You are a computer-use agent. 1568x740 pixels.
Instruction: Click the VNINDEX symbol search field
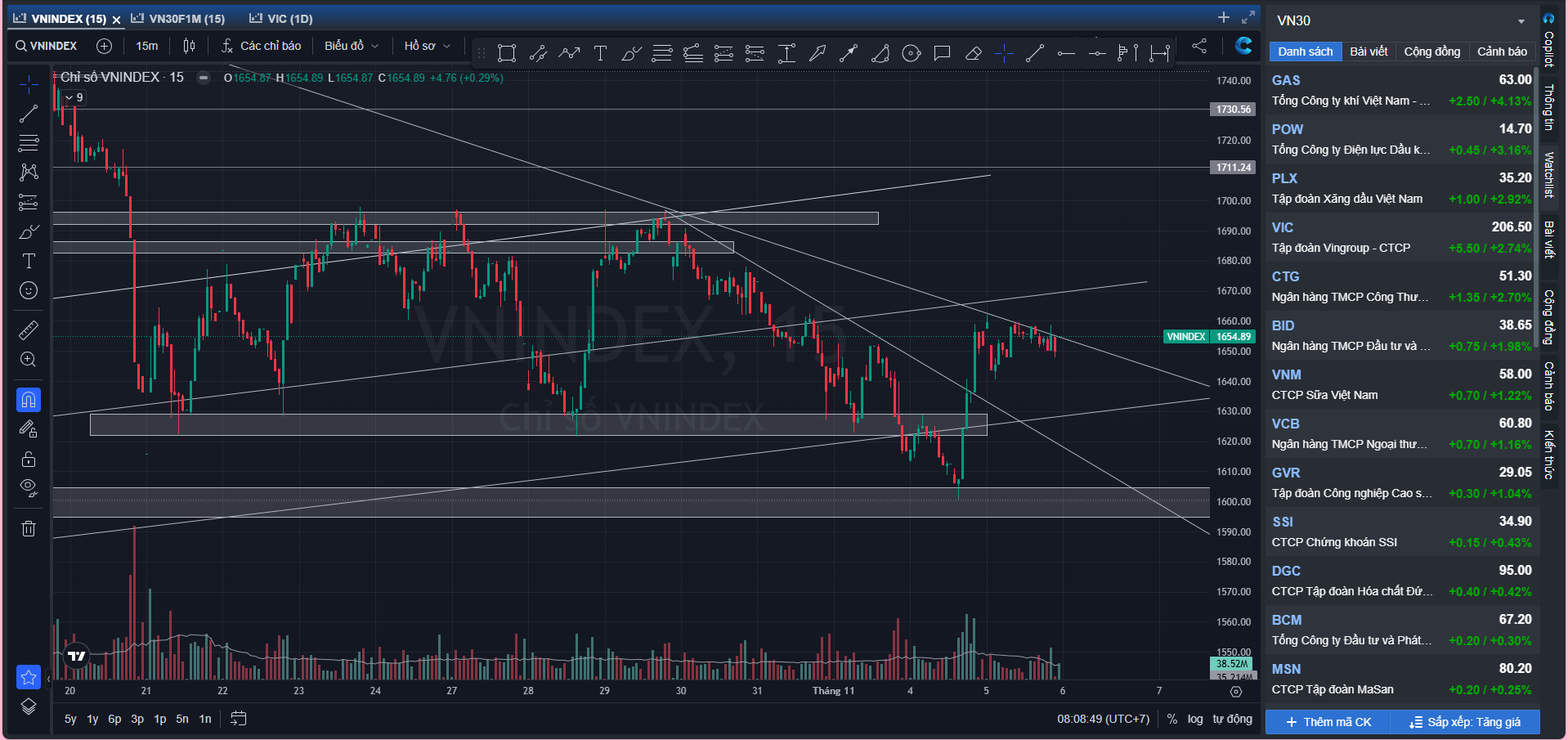click(x=47, y=46)
